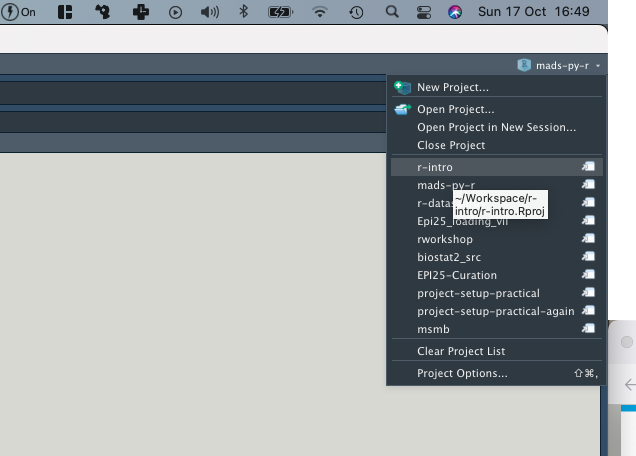Switch to the project-setup-practical project
636x456 pixels.
478,293
